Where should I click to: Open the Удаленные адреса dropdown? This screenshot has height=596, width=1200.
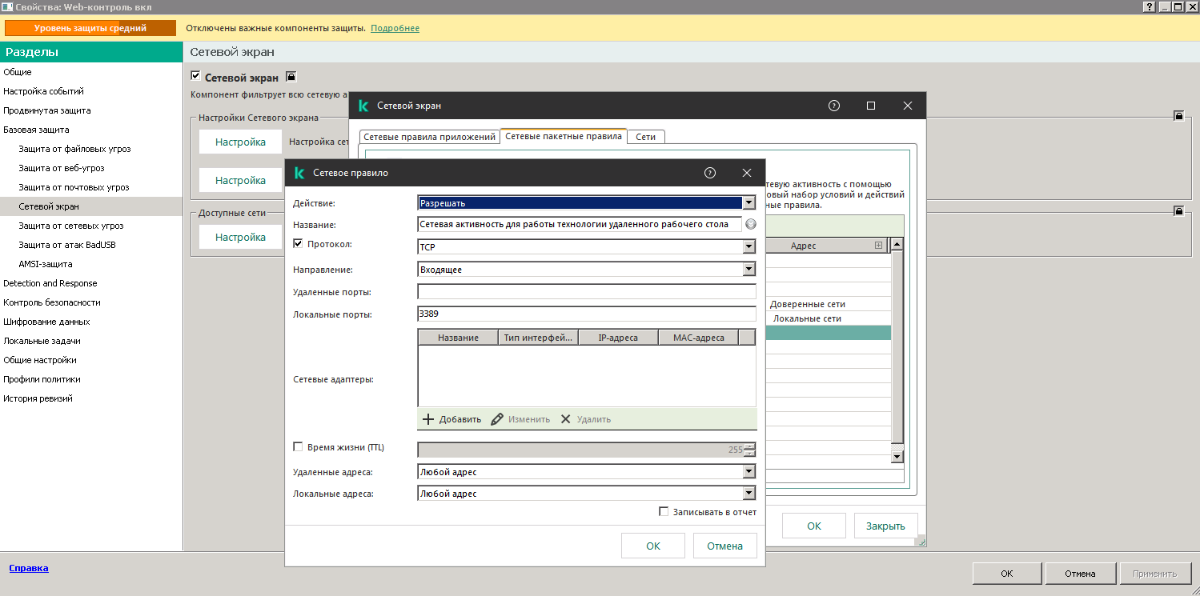click(x=749, y=472)
